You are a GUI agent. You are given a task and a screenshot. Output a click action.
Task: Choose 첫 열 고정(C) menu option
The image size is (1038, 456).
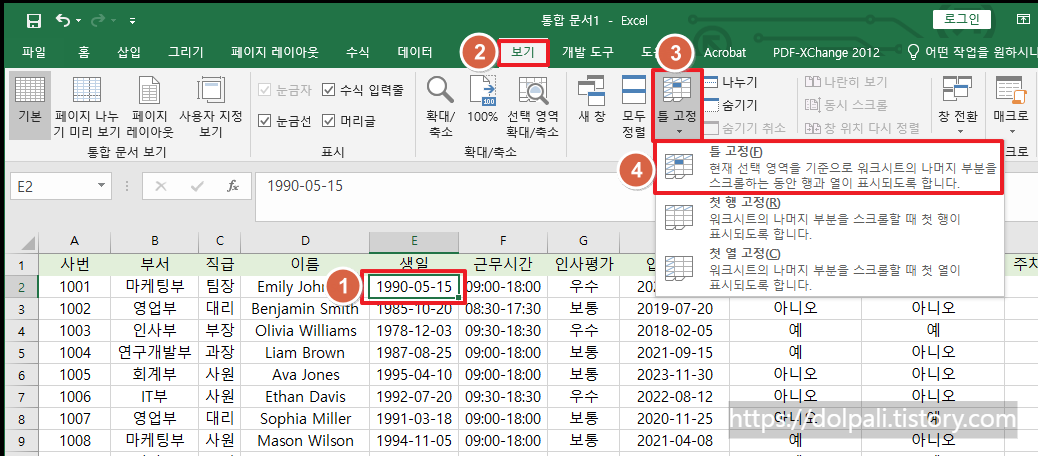pos(830,269)
